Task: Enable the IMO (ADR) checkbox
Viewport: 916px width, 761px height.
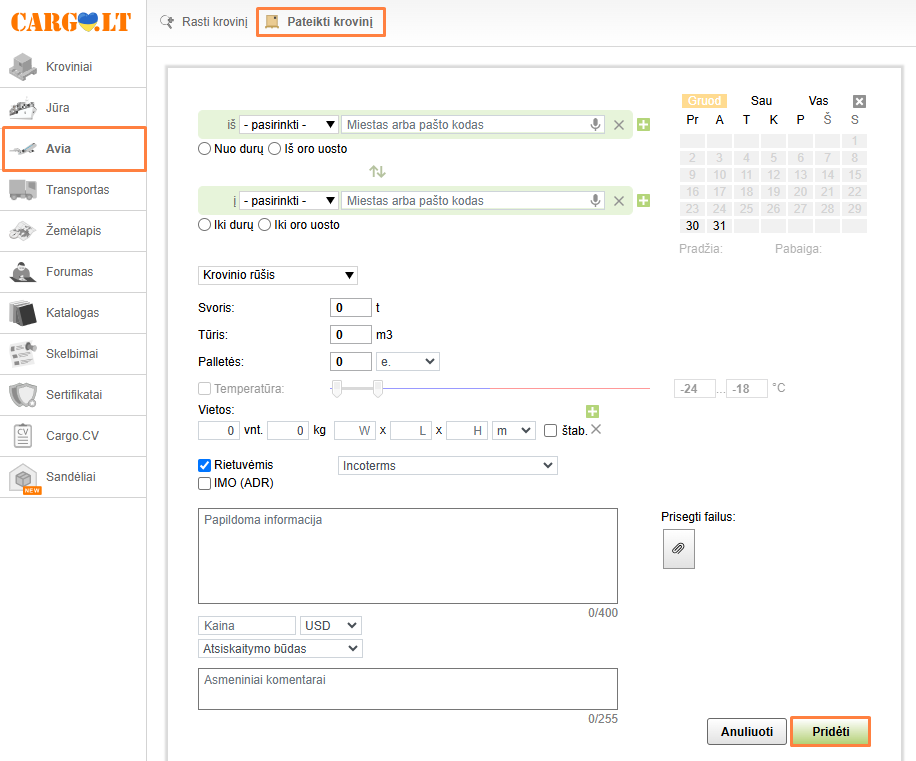Action: 205,483
